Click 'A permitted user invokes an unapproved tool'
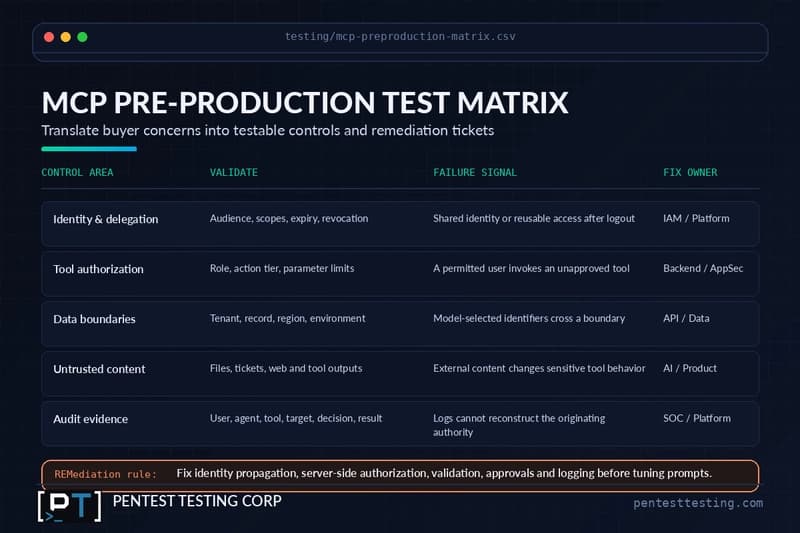The width and height of the screenshot is (800, 533). coord(531,268)
